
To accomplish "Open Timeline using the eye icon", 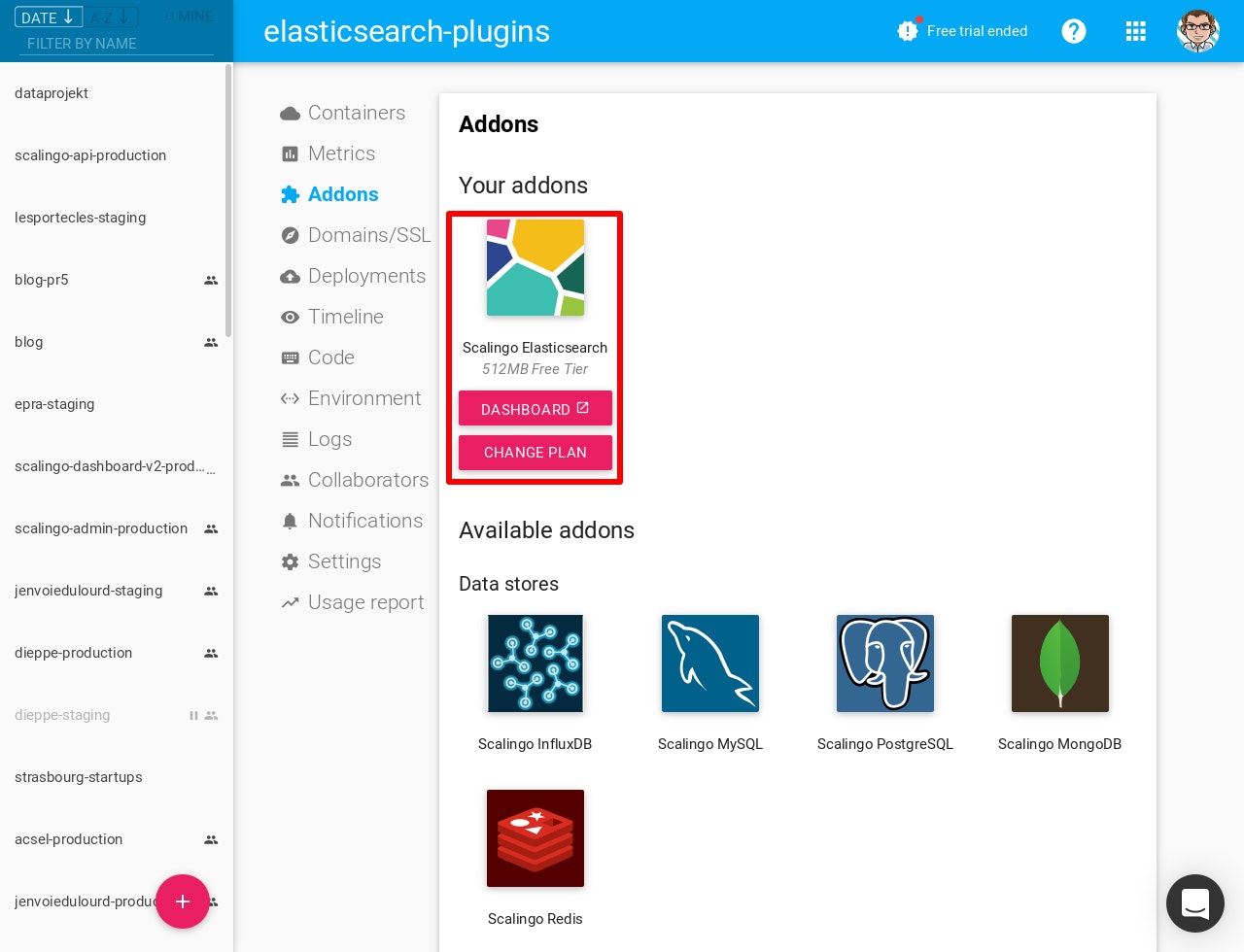I will tap(290, 317).
